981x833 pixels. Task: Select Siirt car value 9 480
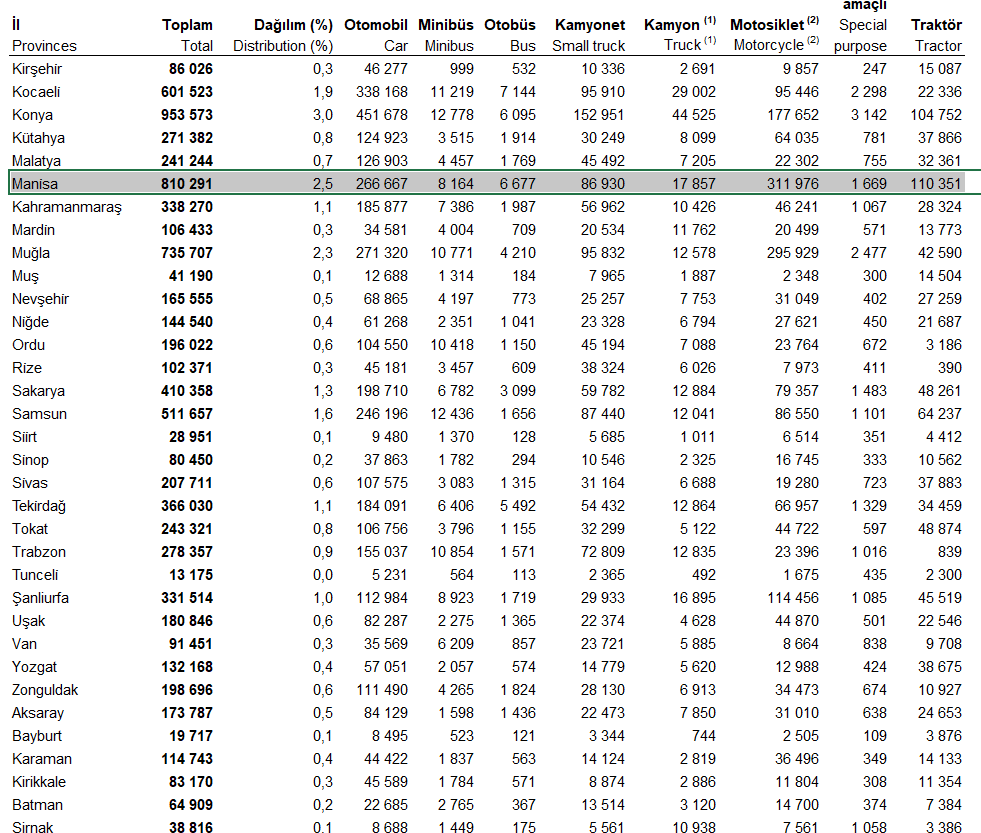[x=389, y=437]
